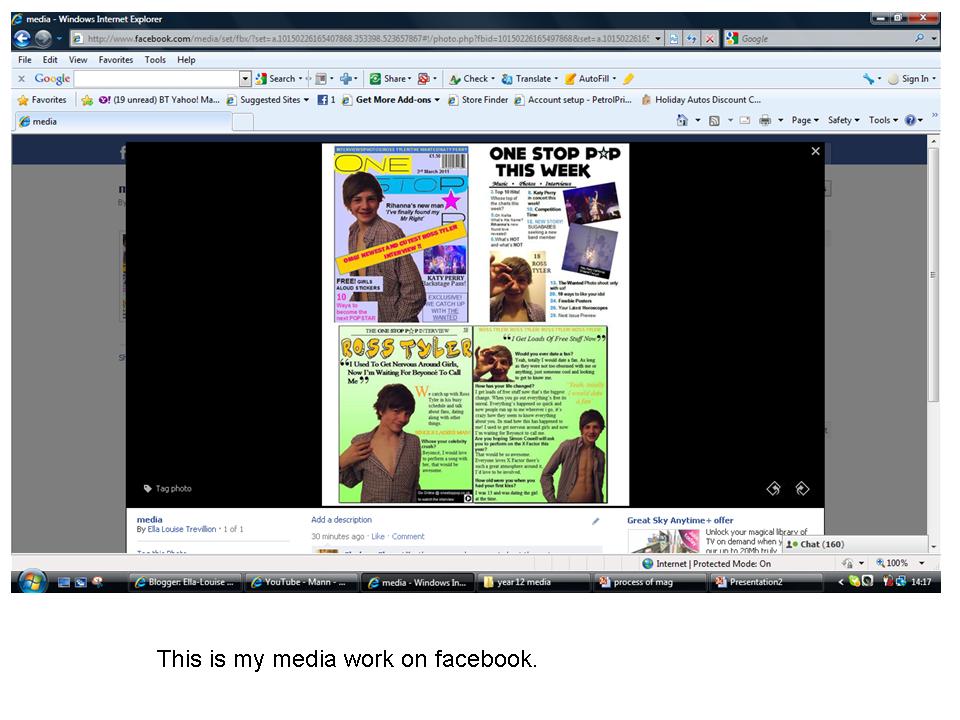Open the Favorites menu

click(116, 60)
